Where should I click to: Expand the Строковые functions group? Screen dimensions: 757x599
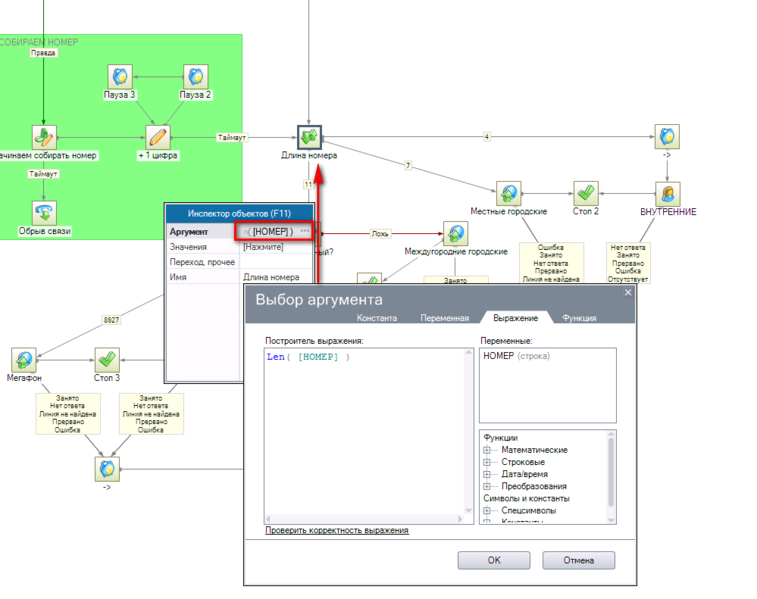click(487, 462)
